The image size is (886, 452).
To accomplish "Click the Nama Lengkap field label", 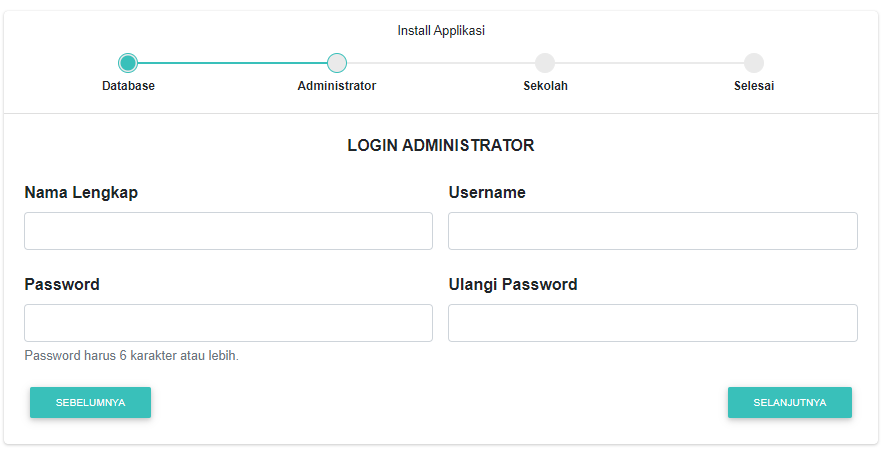I will click(81, 193).
